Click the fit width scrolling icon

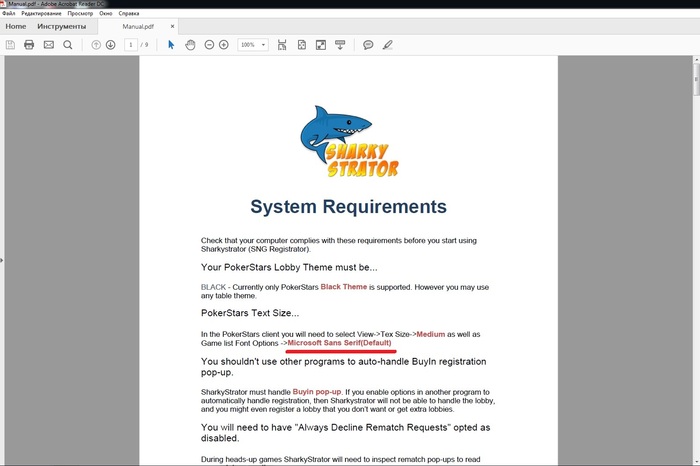(282, 45)
